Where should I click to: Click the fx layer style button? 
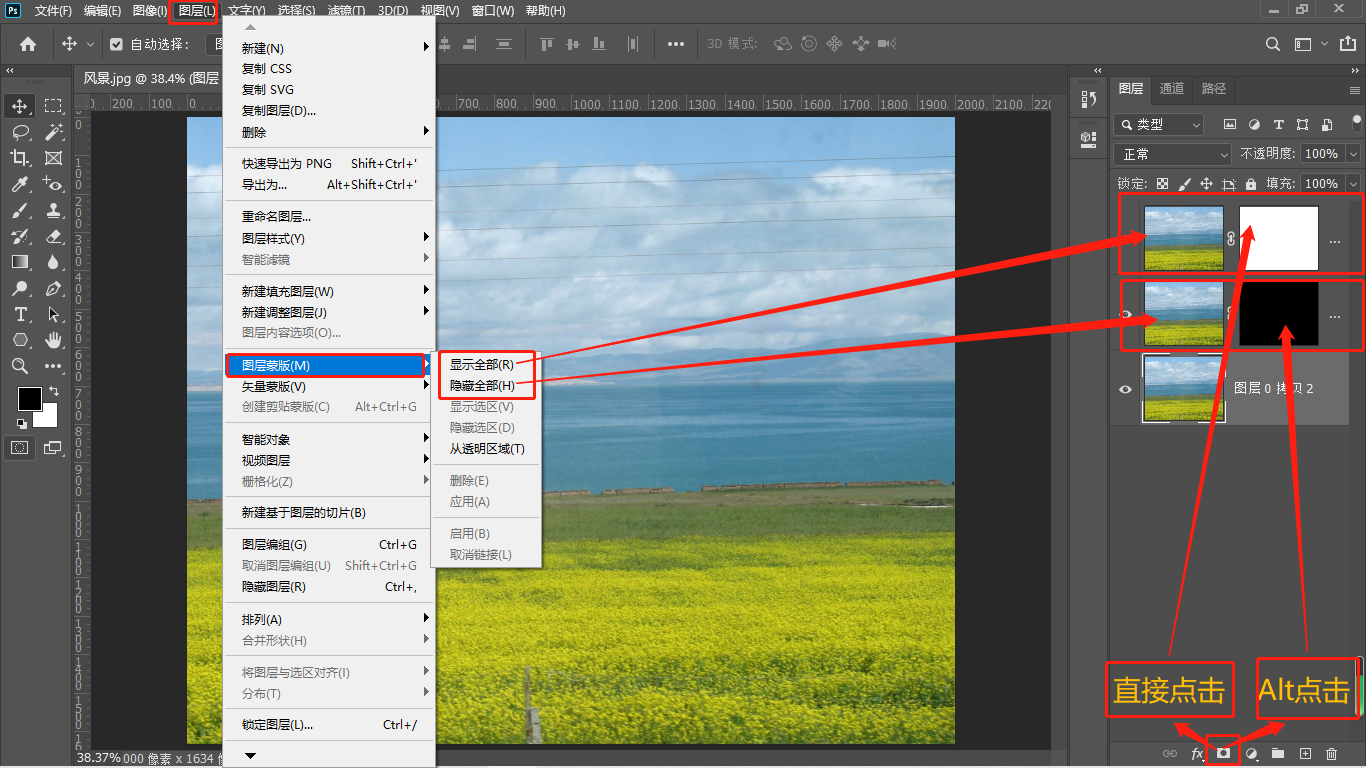point(1197,753)
